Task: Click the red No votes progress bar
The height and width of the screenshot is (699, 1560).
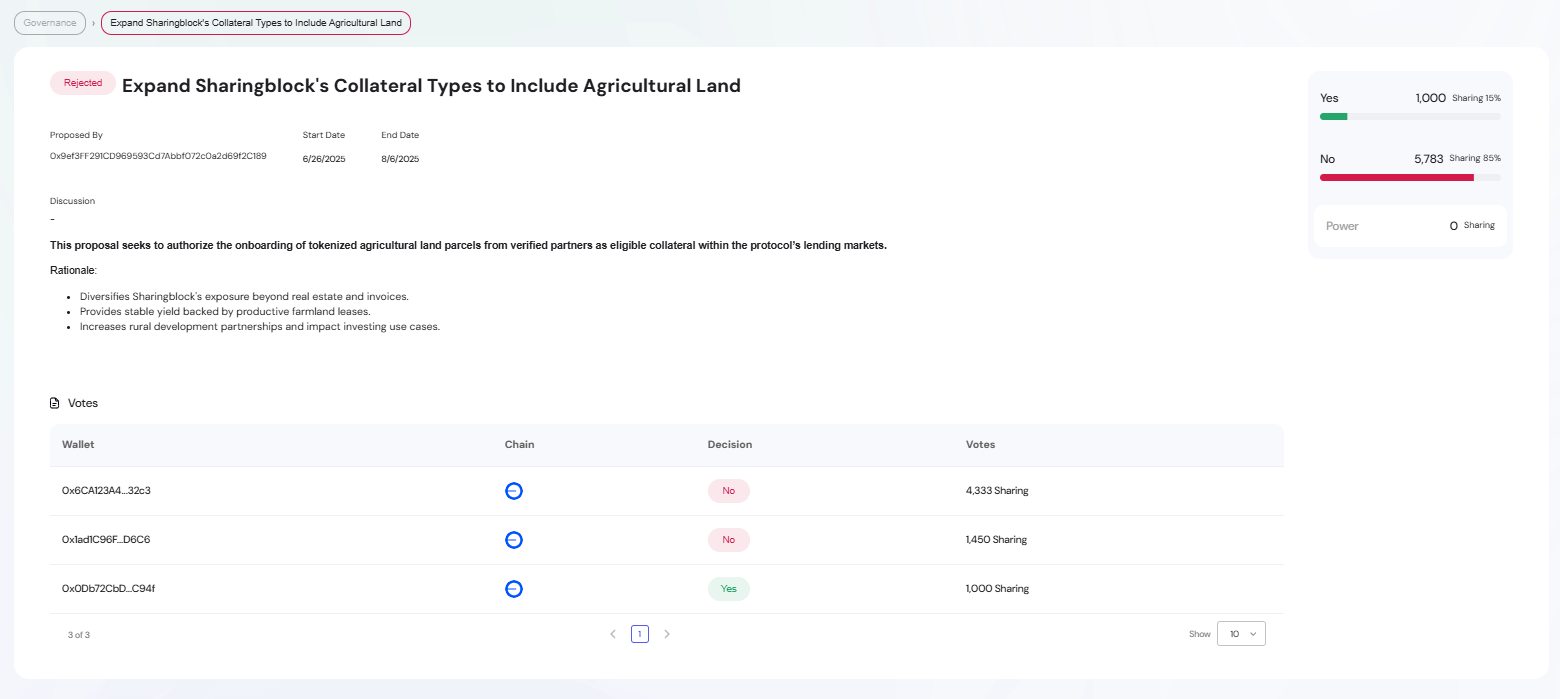Action: pyautogui.click(x=1397, y=177)
